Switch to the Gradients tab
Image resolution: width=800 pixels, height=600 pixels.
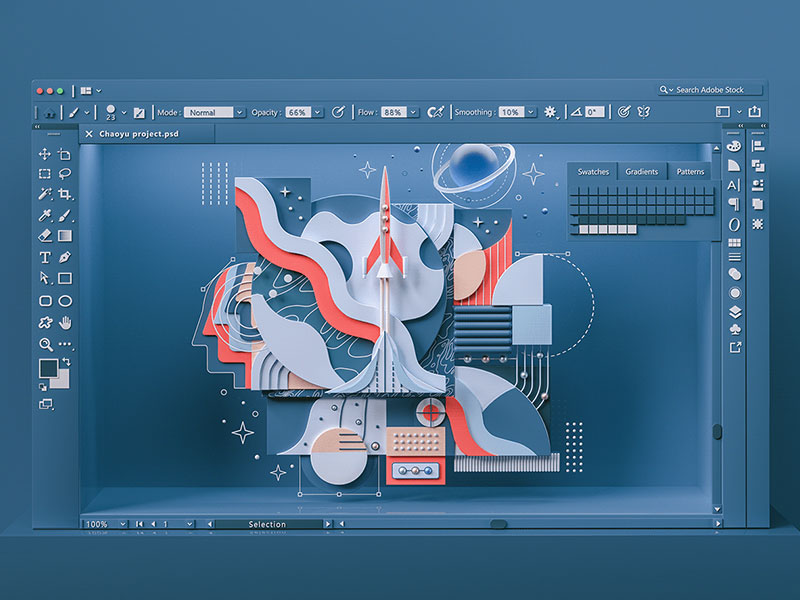pos(642,172)
